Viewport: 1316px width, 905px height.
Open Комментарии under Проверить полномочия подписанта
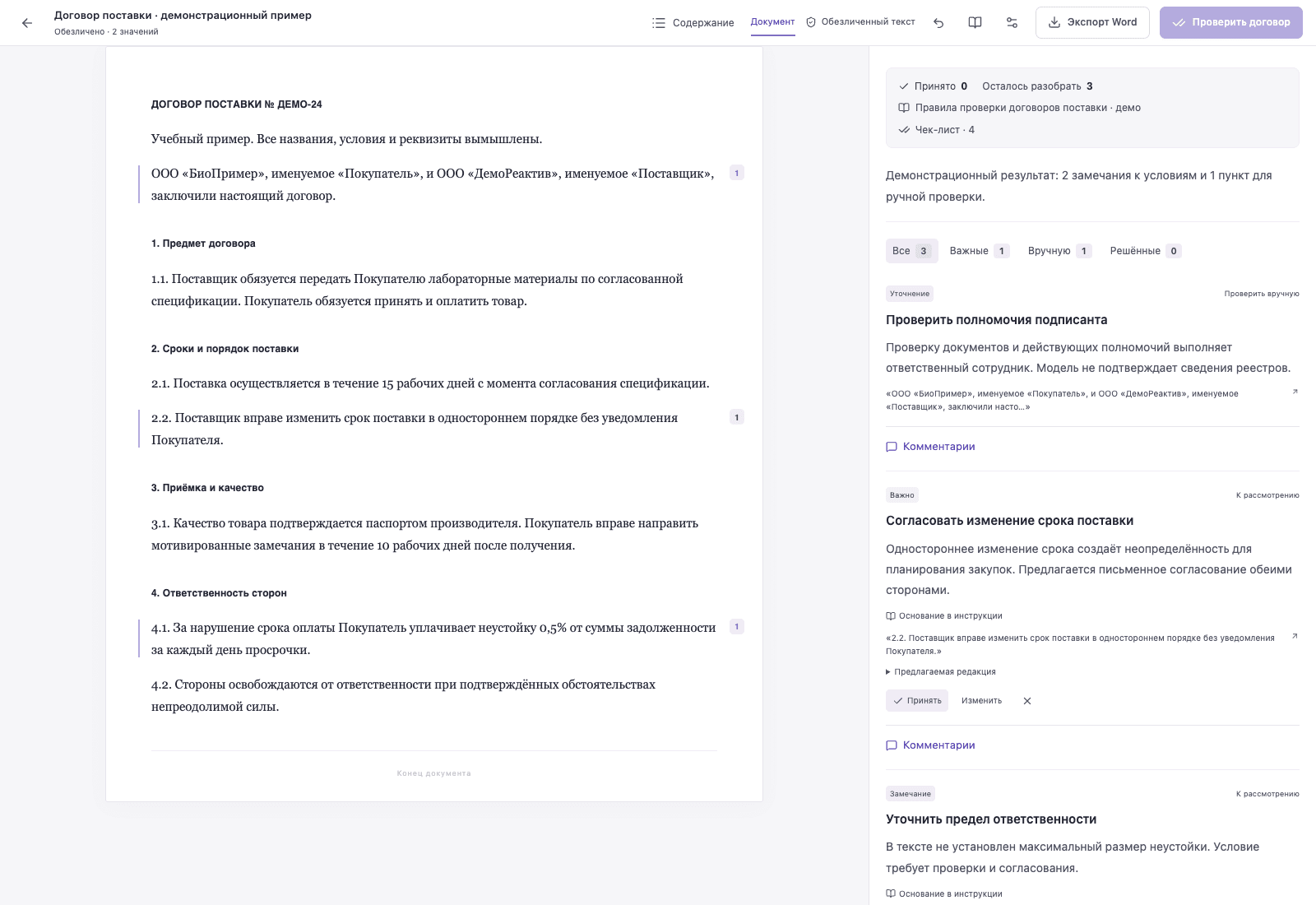(930, 447)
